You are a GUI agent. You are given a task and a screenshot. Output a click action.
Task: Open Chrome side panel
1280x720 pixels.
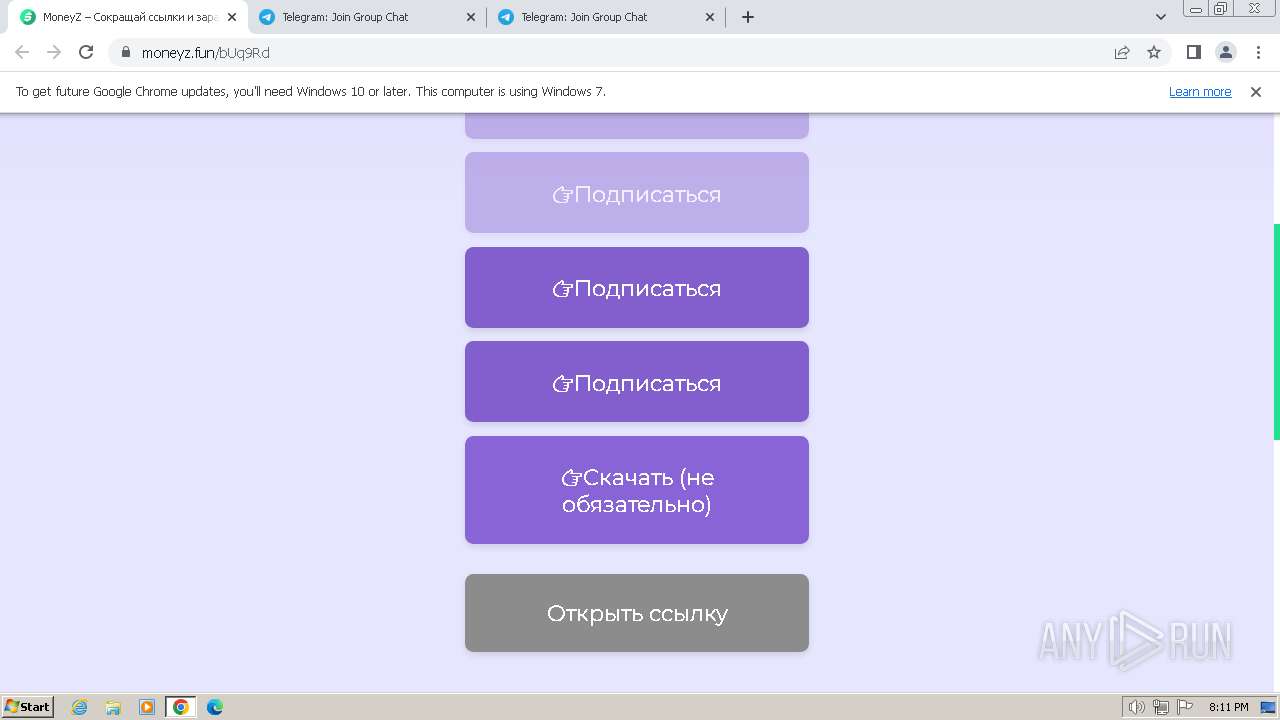click(x=1193, y=52)
